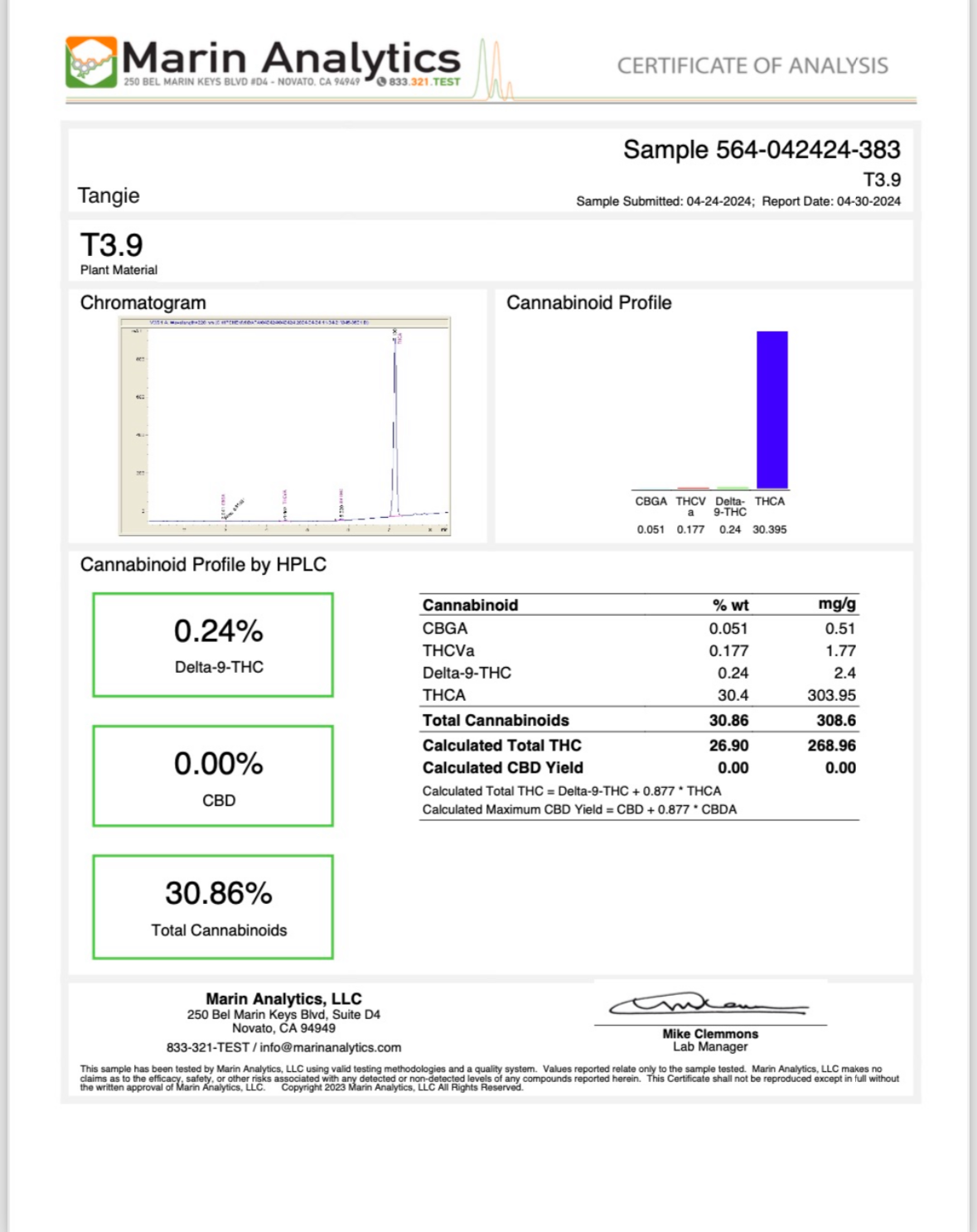Click 'Cannabinoid Profile by HPLC' heading
Screen dimensions: 977x1232
click(x=203, y=564)
